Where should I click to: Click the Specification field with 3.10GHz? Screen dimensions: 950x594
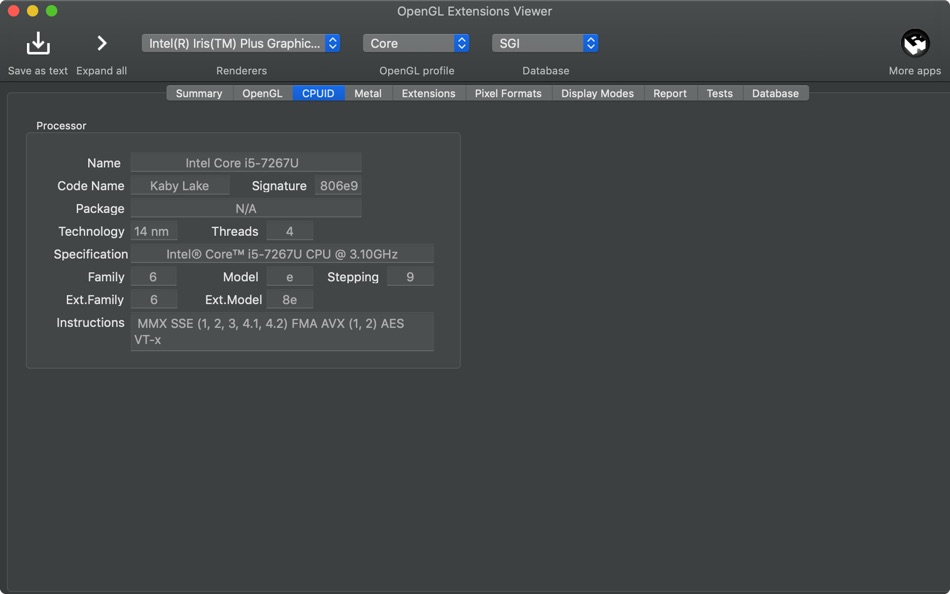coord(282,254)
